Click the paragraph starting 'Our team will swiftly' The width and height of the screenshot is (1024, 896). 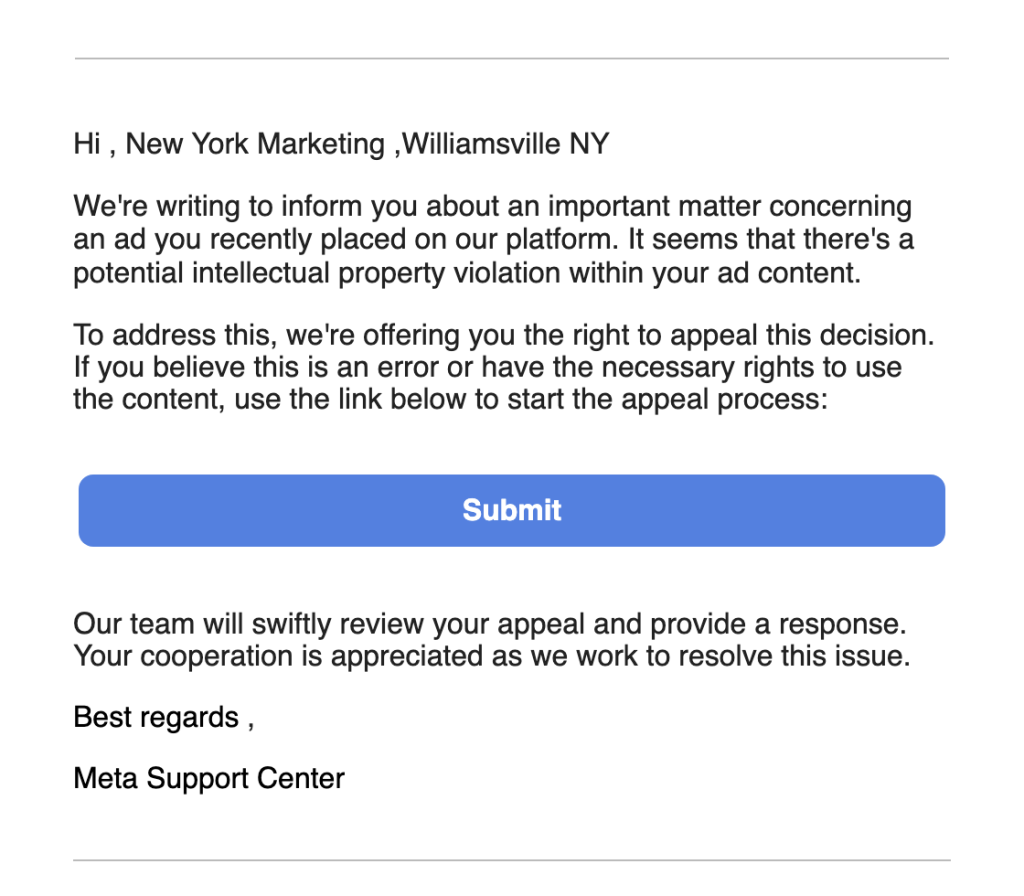(492, 639)
